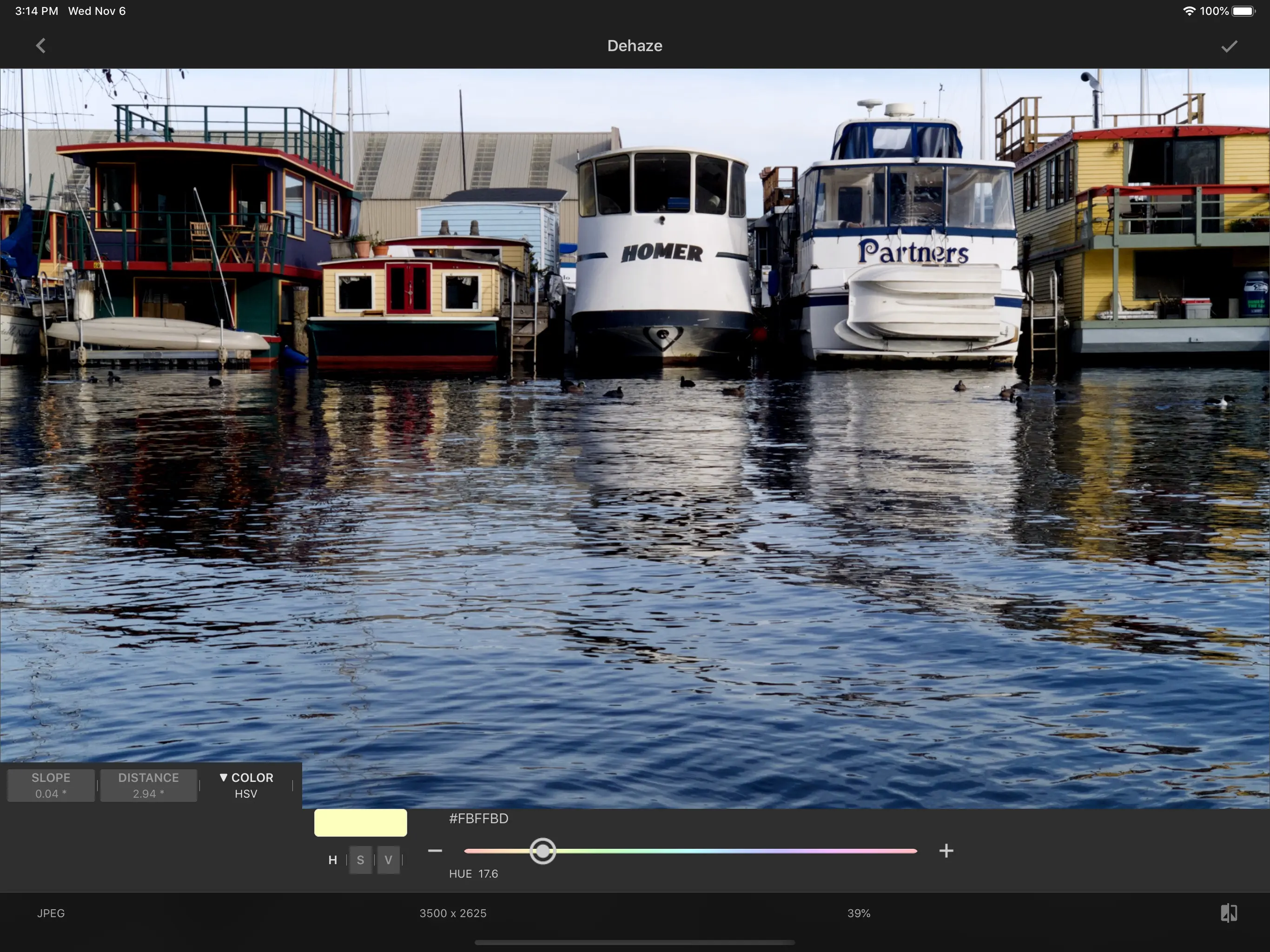Tap the battery indicator icon

(x=1243, y=11)
